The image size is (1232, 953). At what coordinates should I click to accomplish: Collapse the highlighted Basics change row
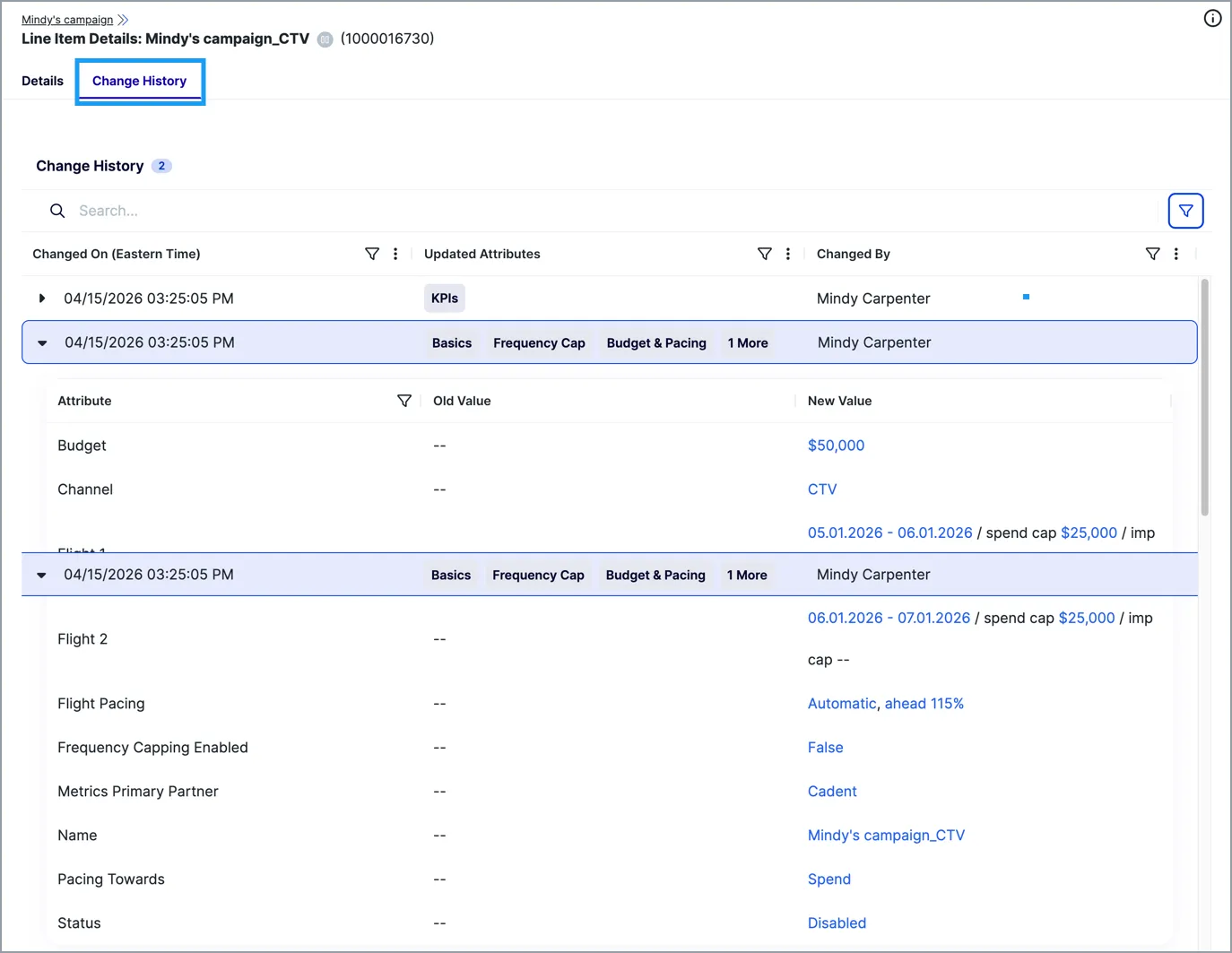coord(42,342)
